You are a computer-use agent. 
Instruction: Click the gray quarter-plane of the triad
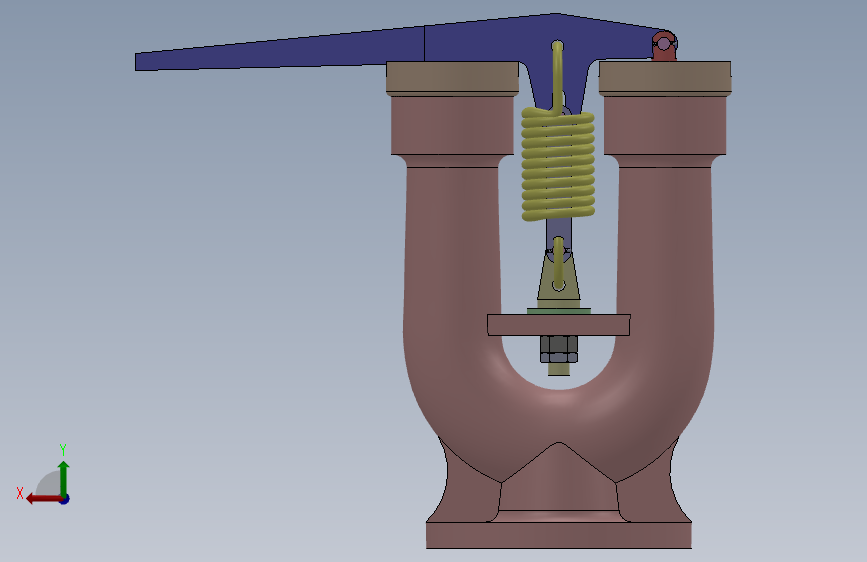coord(49,485)
